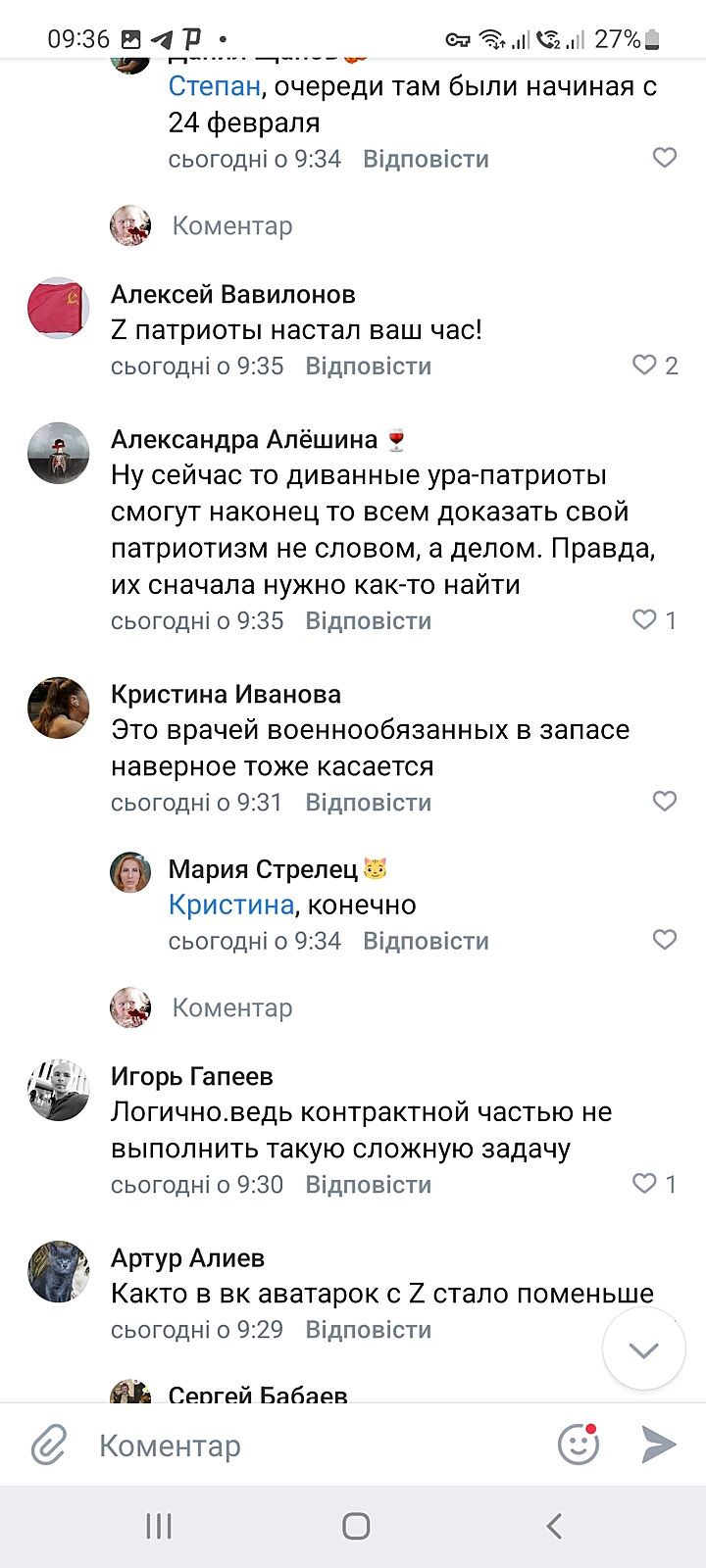Image resolution: width=706 pixels, height=1568 pixels.
Task: Tap the Коментар reply field under Мария's reply
Action: 232,1007
